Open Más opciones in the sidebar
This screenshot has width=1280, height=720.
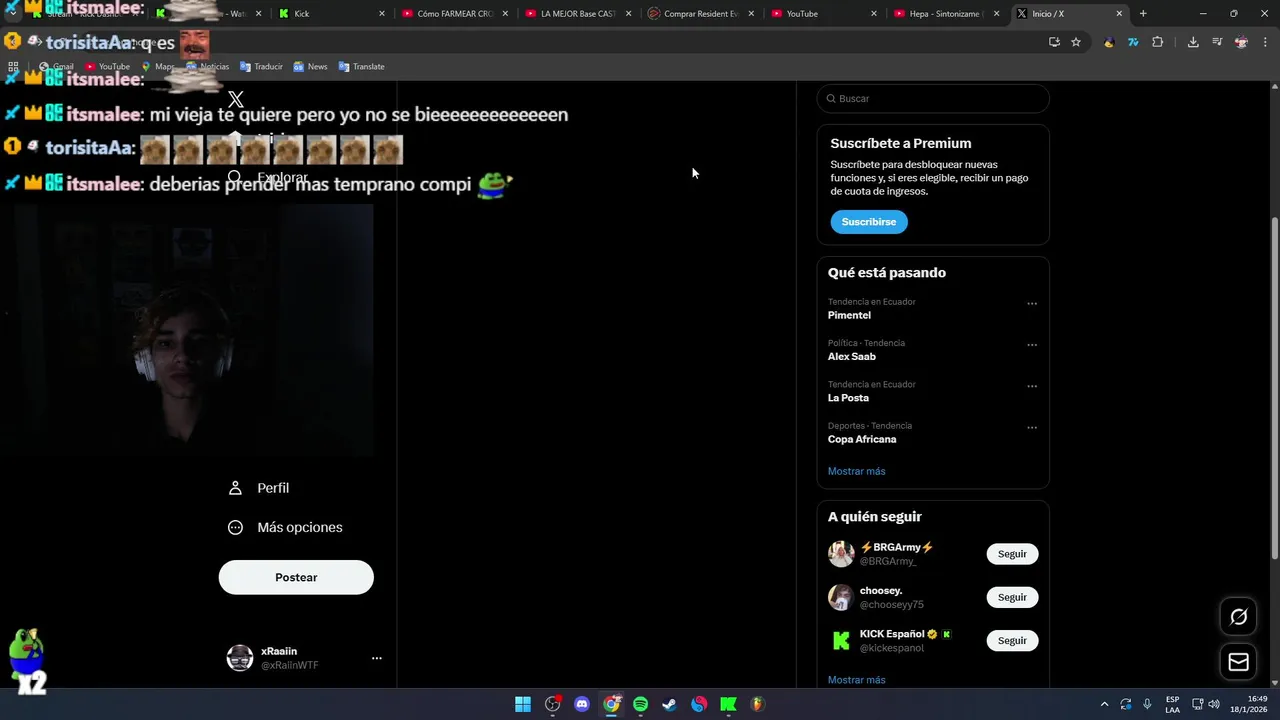[x=285, y=527]
